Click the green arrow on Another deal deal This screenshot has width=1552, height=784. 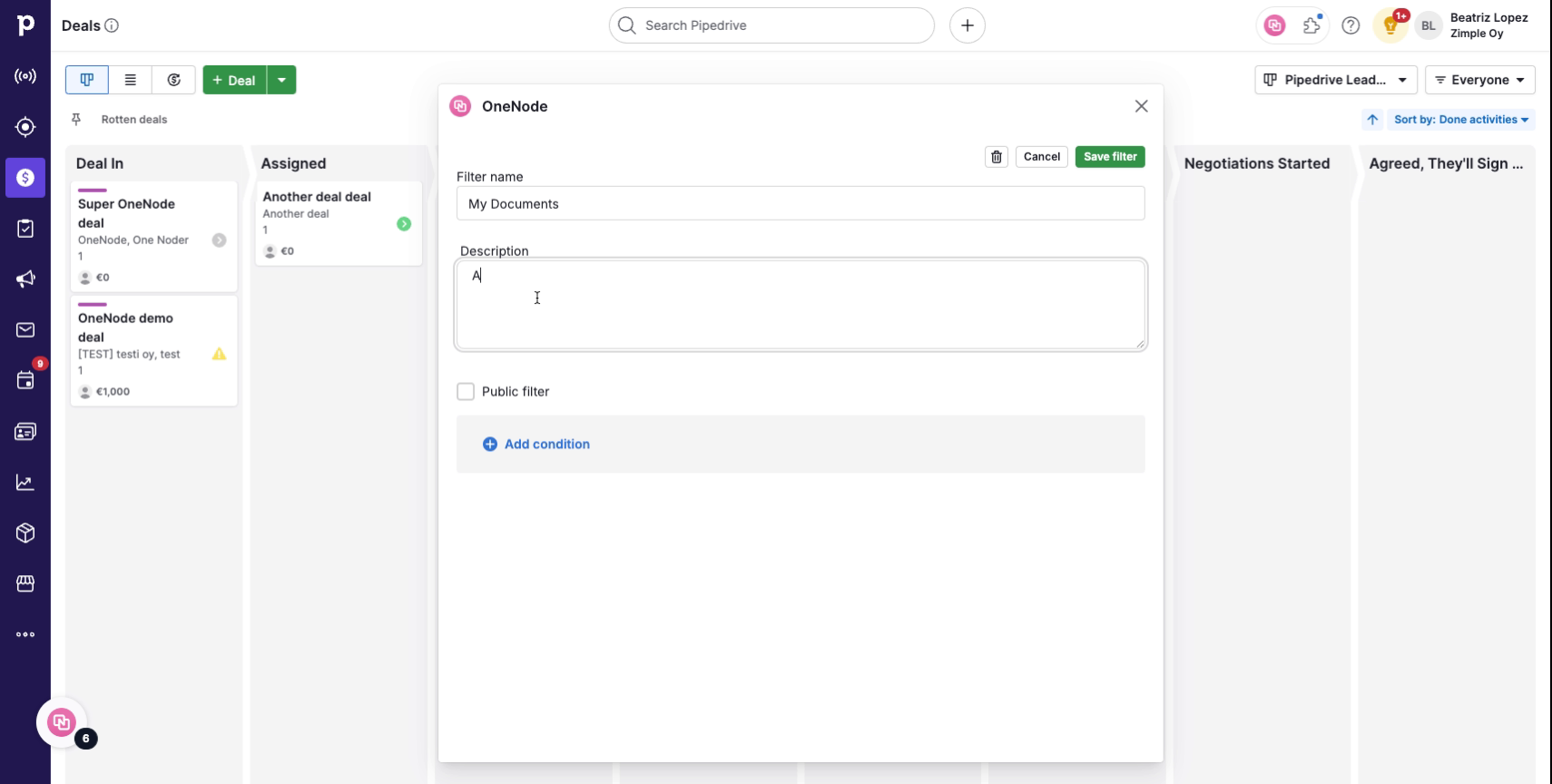[404, 224]
